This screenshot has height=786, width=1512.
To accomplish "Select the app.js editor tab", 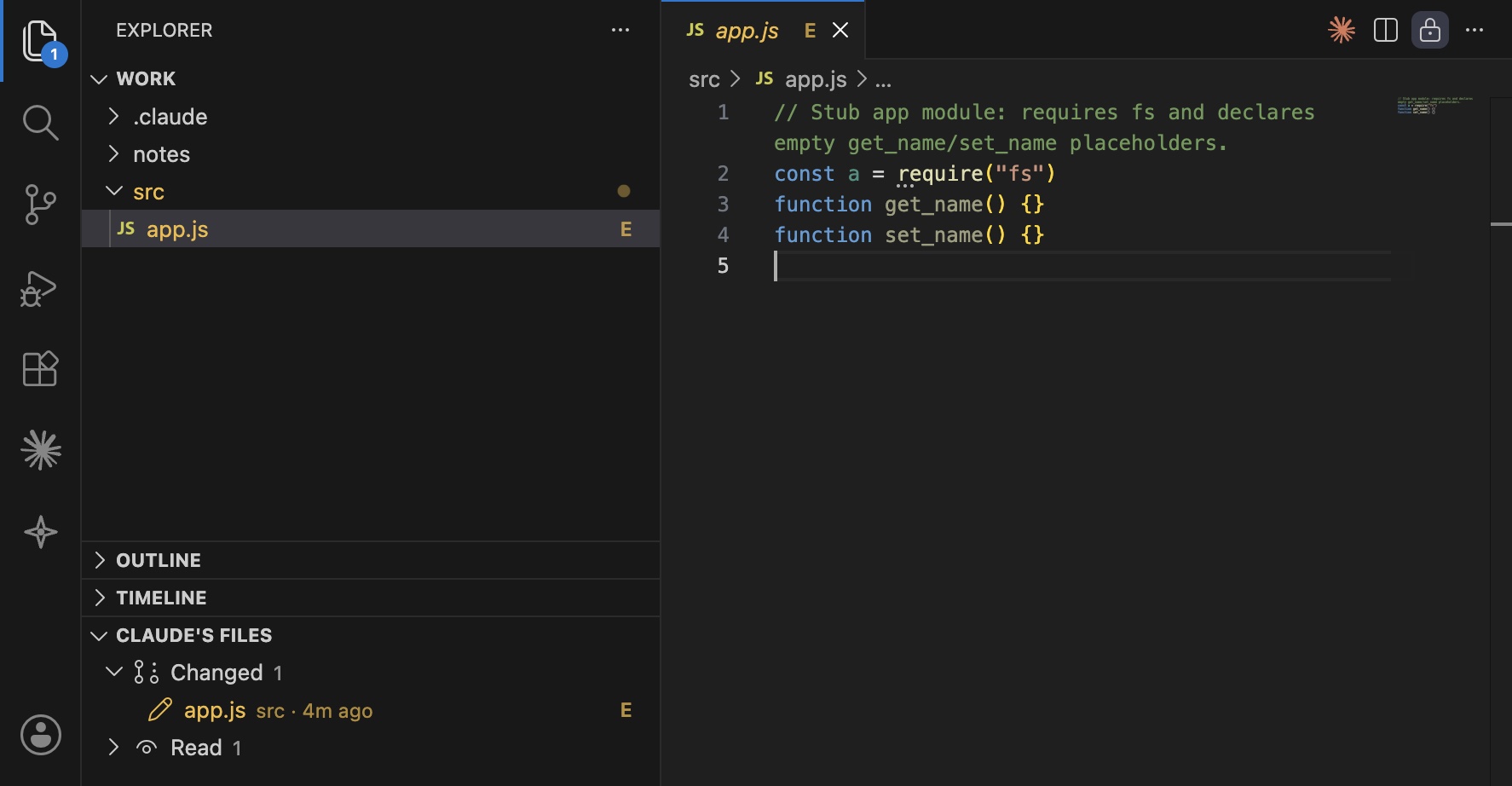I will (x=763, y=31).
